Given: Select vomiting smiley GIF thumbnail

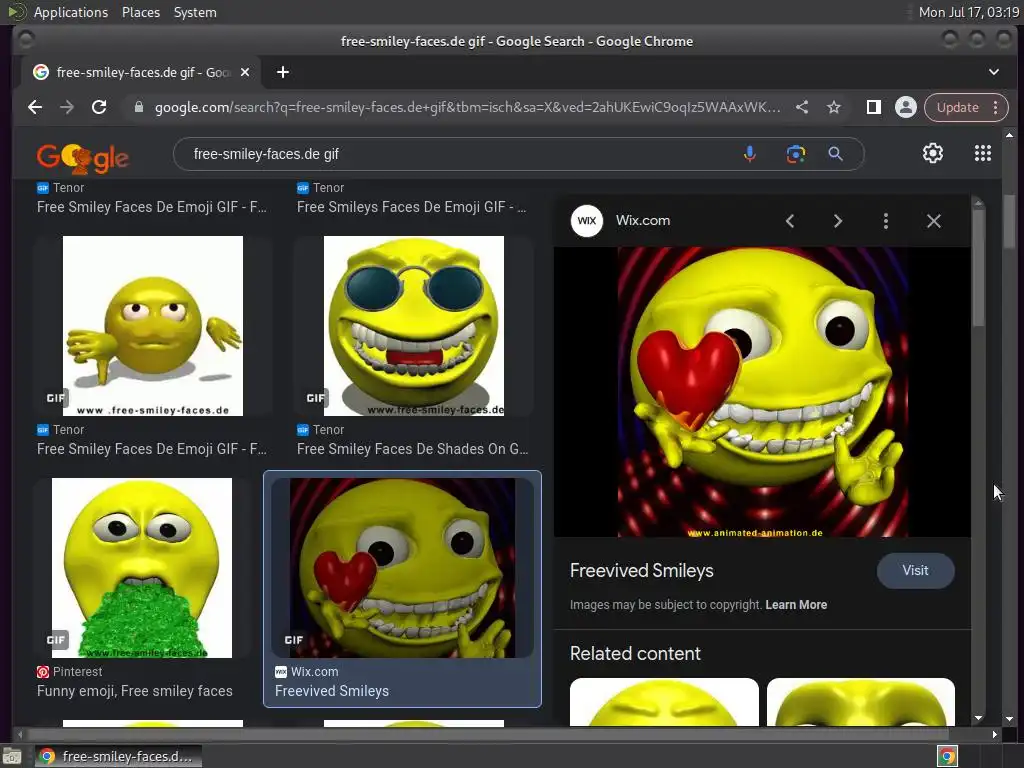Looking at the screenshot, I should [x=142, y=568].
